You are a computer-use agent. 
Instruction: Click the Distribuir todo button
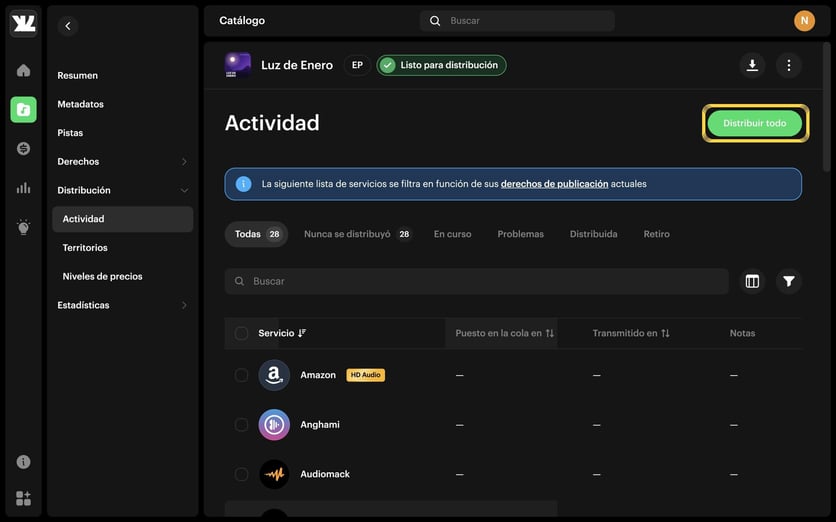(754, 123)
